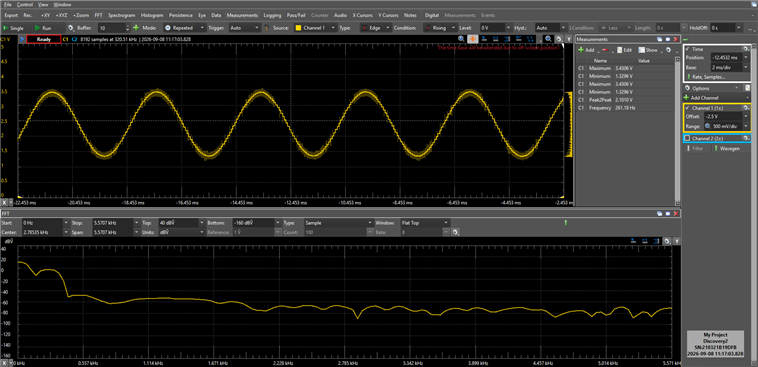Open Channel 1 settings gear icon
This screenshot has width=758, height=367.
[746, 108]
